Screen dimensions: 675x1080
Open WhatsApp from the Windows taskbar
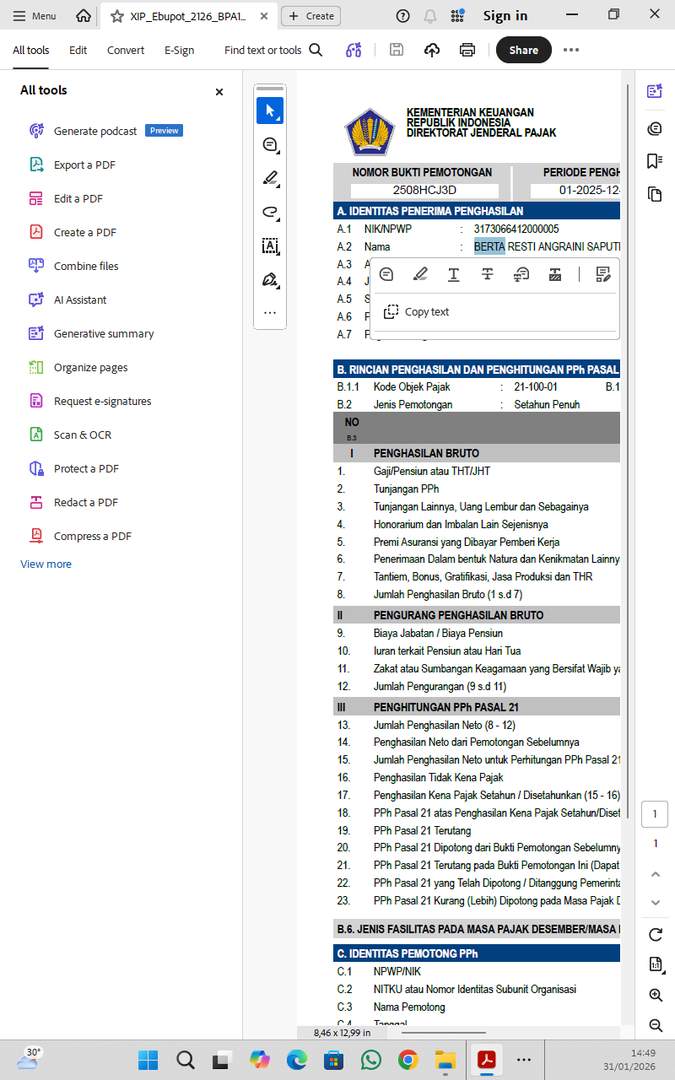[x=371, y=1059]
